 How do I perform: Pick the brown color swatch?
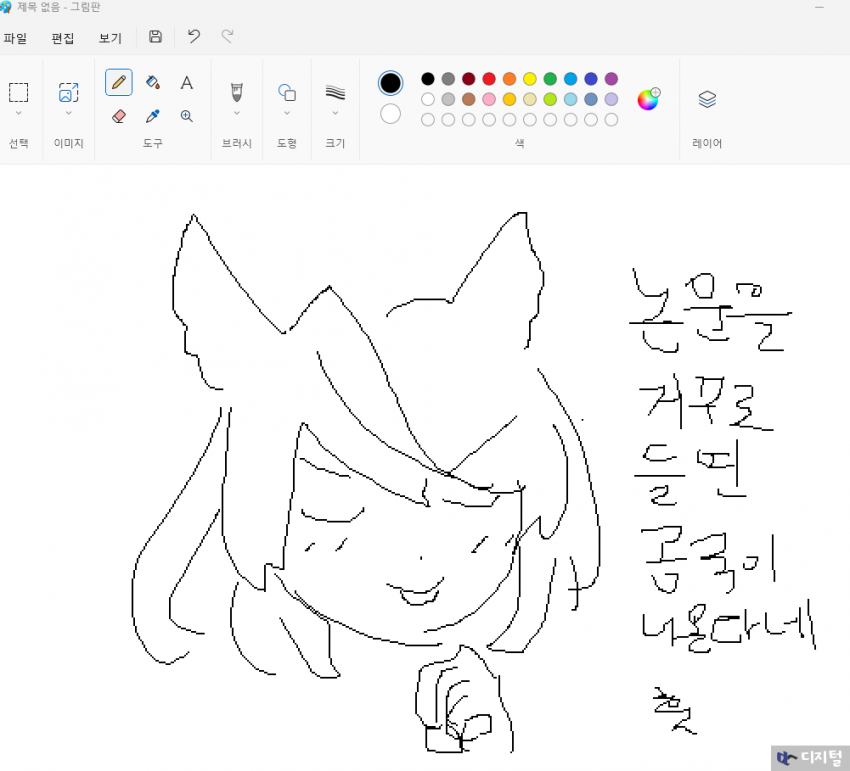click(468, 99)
